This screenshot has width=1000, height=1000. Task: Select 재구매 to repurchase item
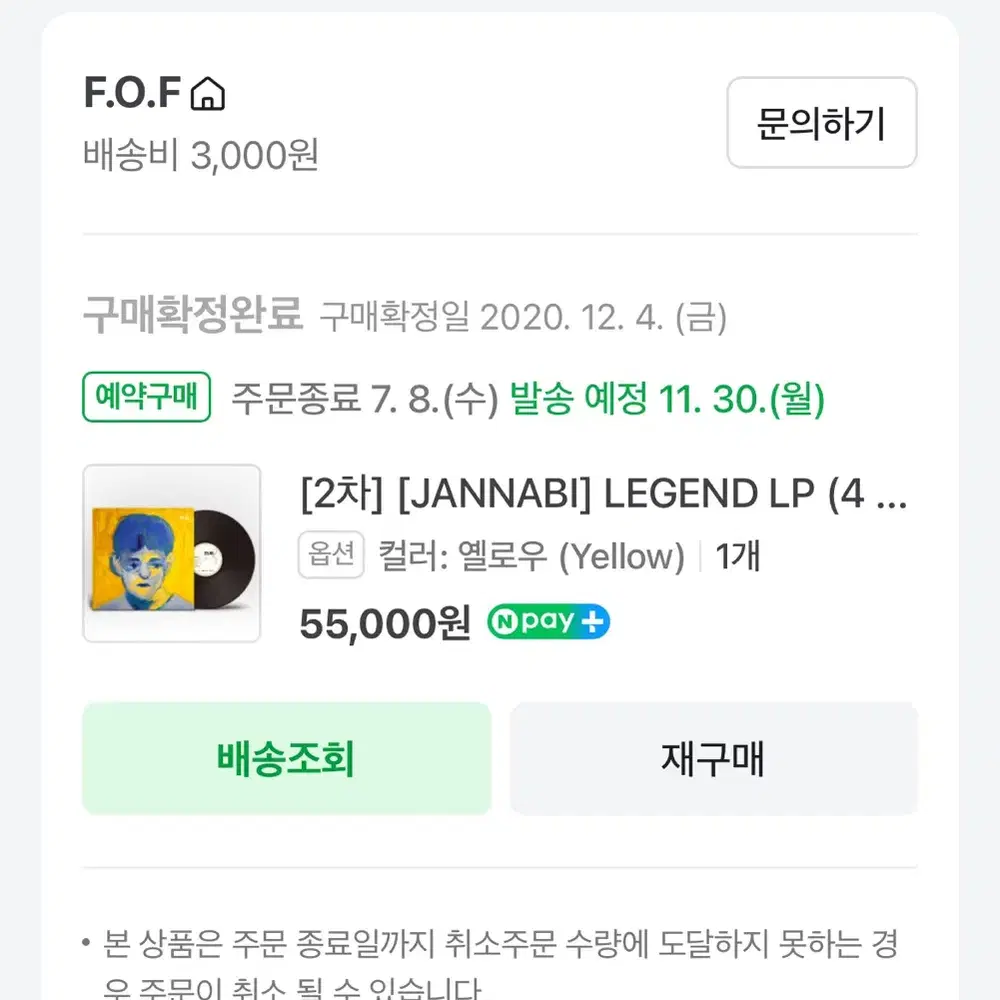(x=713, y=758)
